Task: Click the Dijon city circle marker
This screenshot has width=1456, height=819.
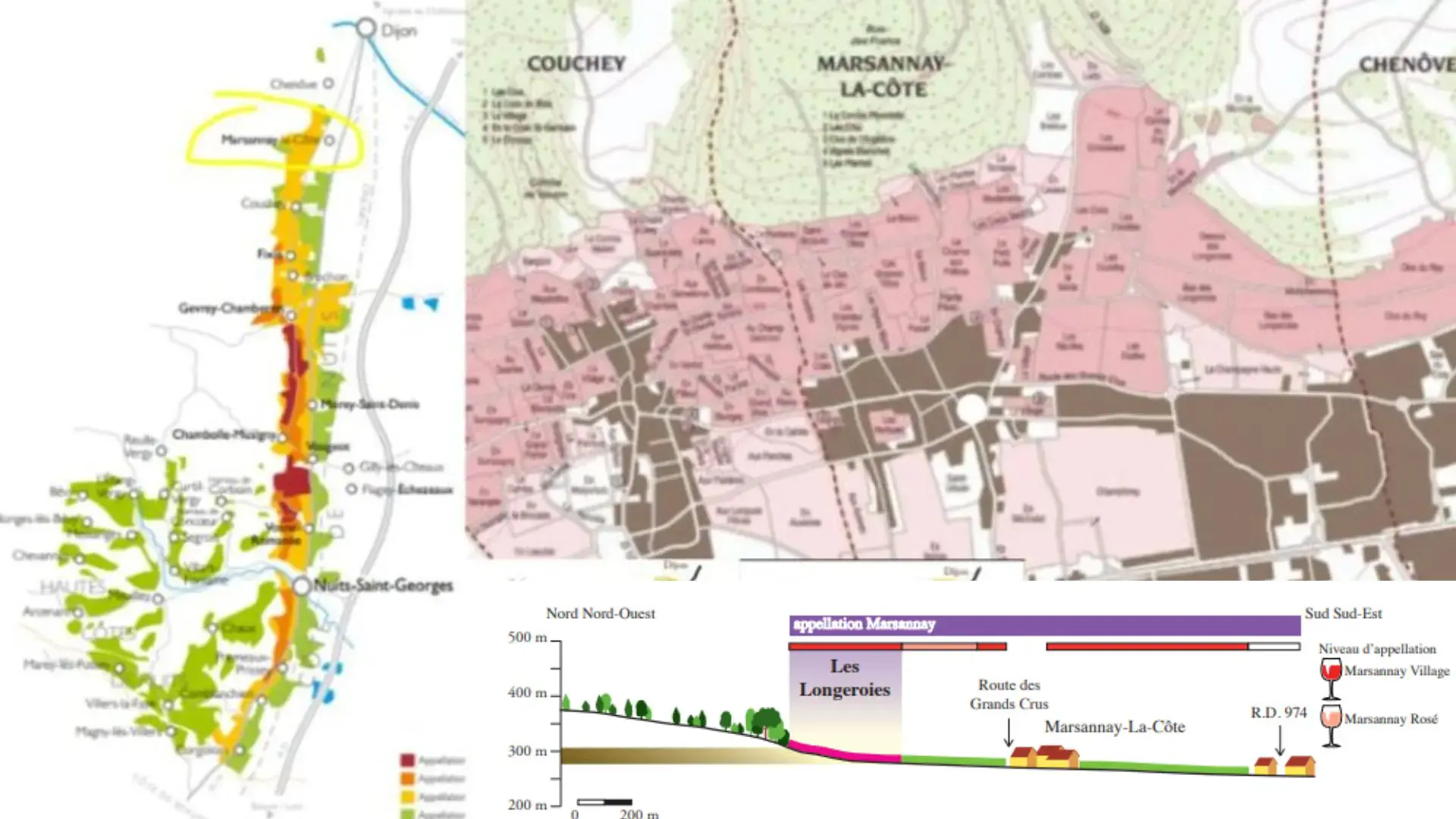Action: click(x=366, y=28)
